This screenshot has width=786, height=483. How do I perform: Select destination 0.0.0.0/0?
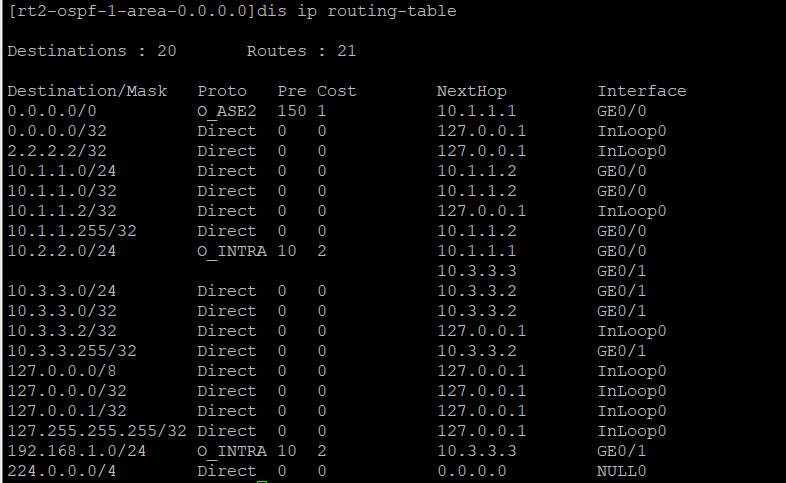tap(52, 111)
